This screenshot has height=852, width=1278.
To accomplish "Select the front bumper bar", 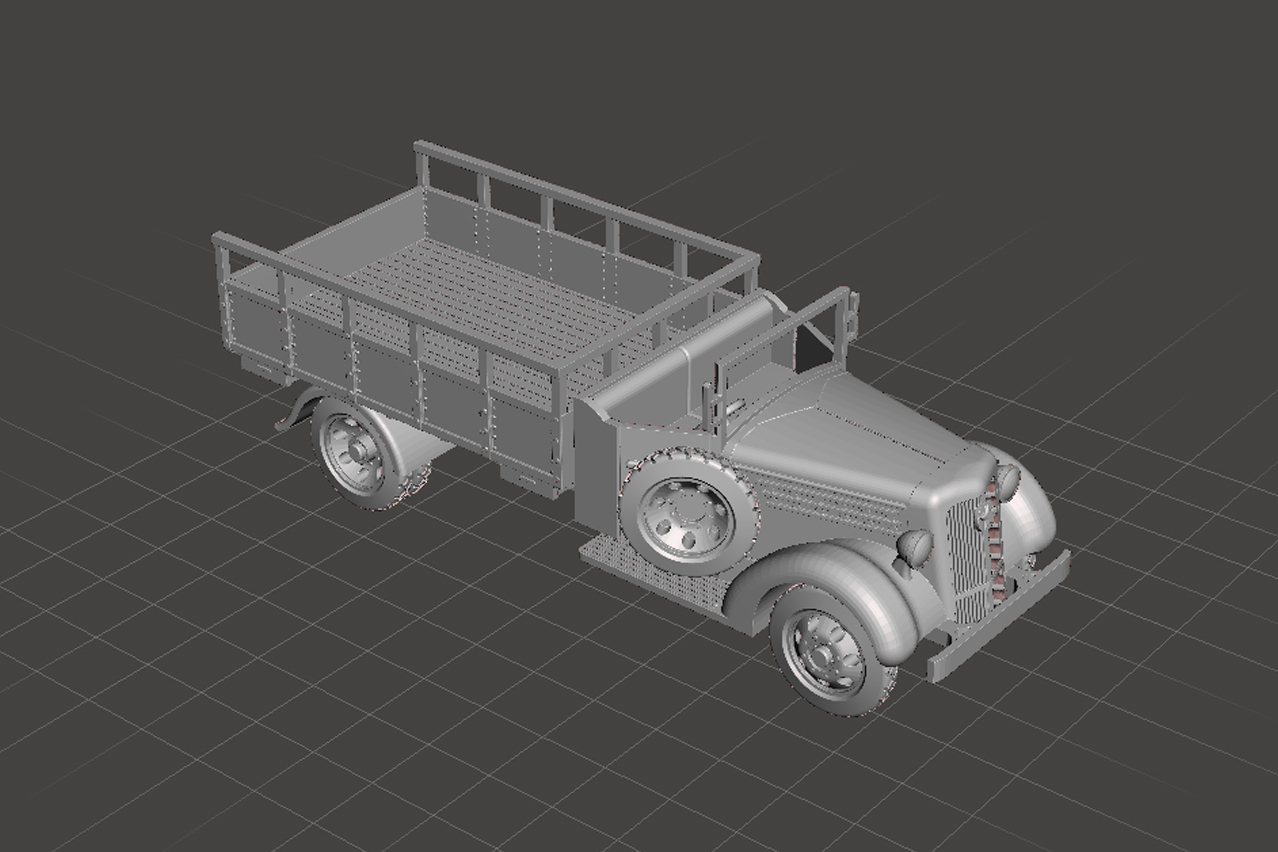I will 998,616.
